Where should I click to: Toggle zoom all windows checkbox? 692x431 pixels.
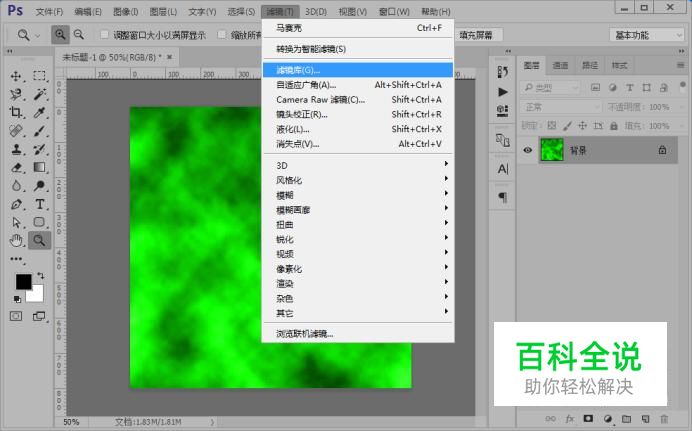click(222, 35)
